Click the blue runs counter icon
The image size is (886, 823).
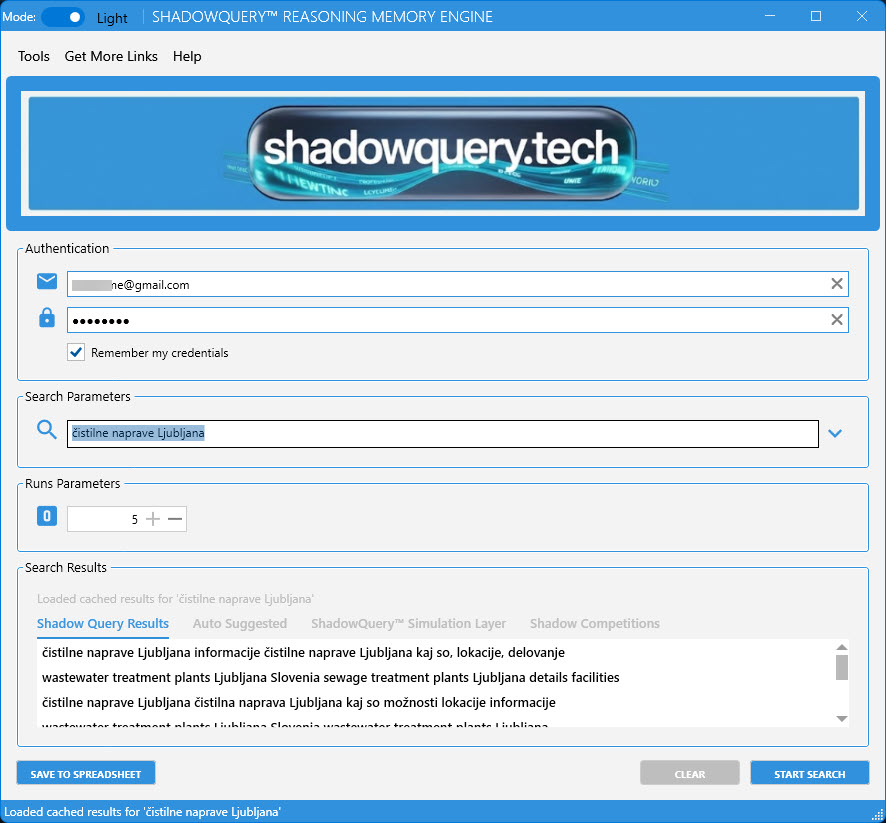[47, 516]
